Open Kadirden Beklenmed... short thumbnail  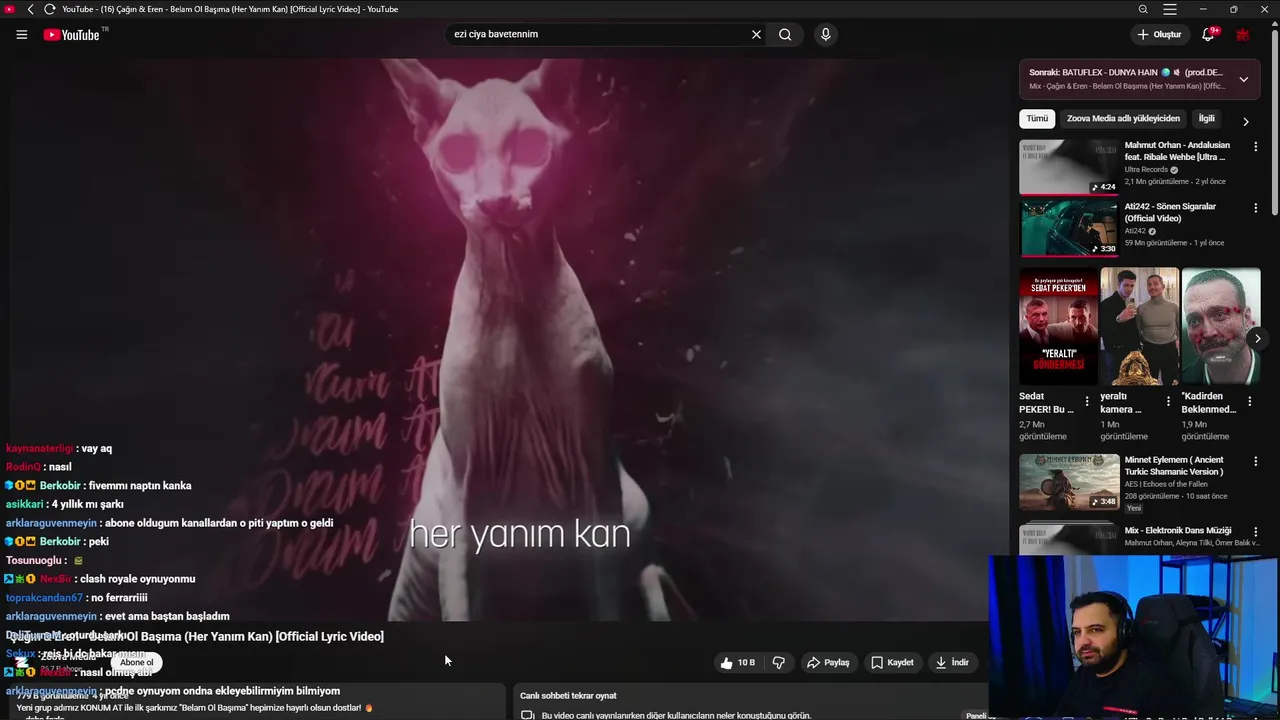1221,326
